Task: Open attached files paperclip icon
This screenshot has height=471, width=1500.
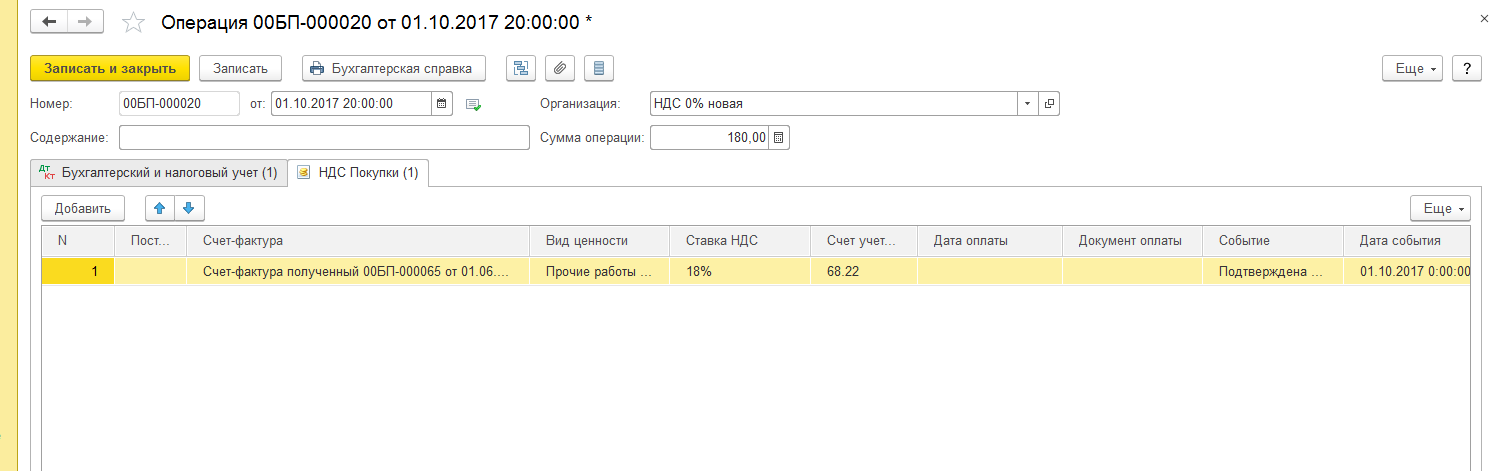Action: (x=560, y=68)
